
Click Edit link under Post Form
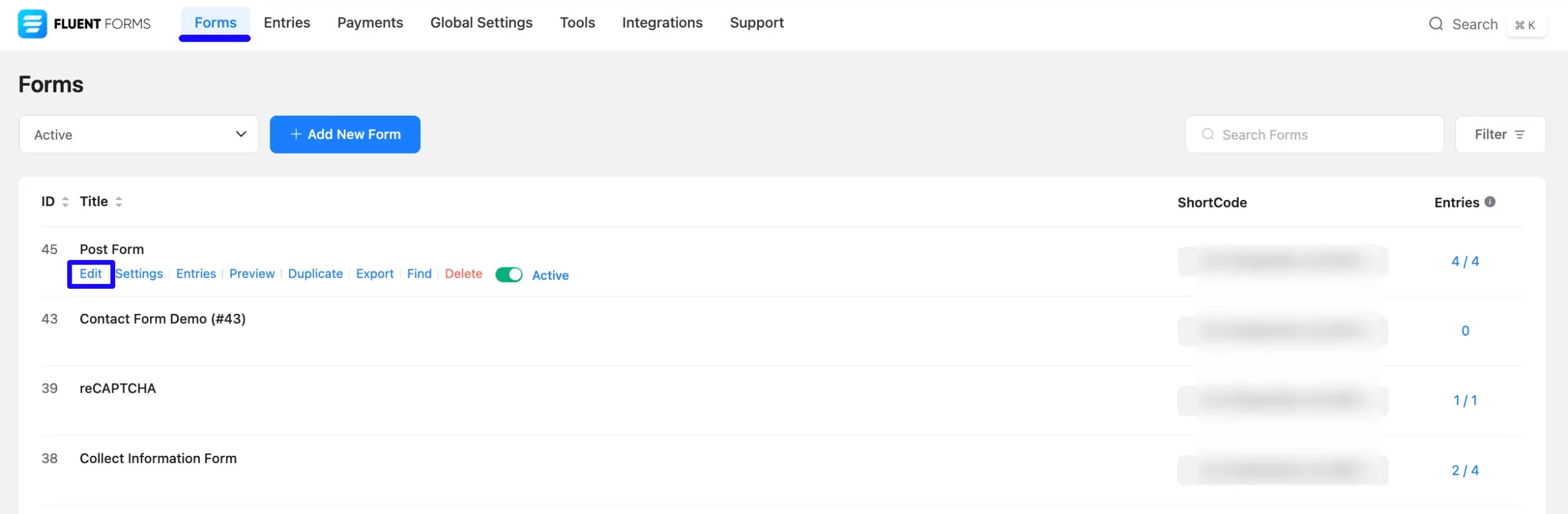[x=91, y=274]
